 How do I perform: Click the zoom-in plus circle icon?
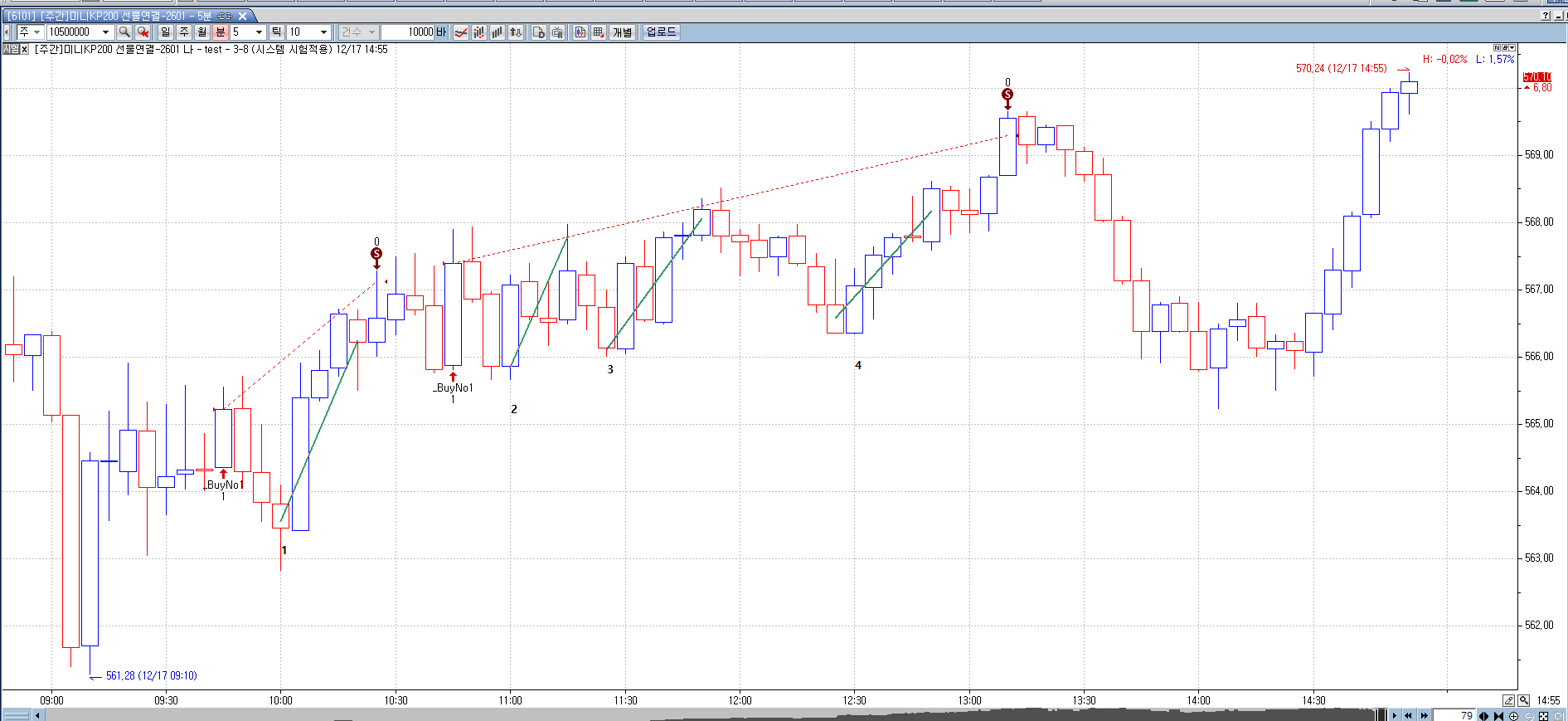[1513, 716]
